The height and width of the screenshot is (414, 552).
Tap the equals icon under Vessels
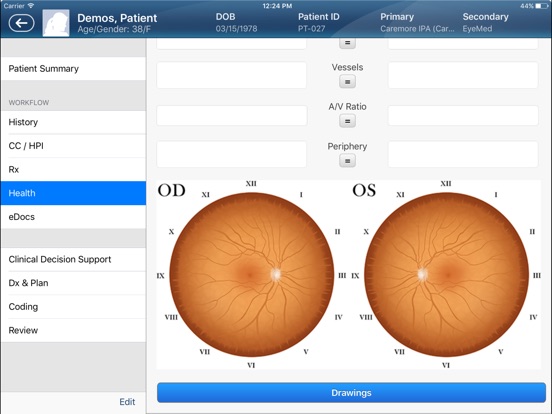pyautogui.click(x=347, y=82)
